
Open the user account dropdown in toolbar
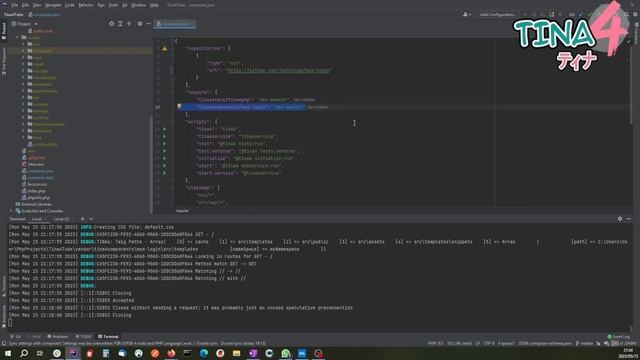click(467, 14)
